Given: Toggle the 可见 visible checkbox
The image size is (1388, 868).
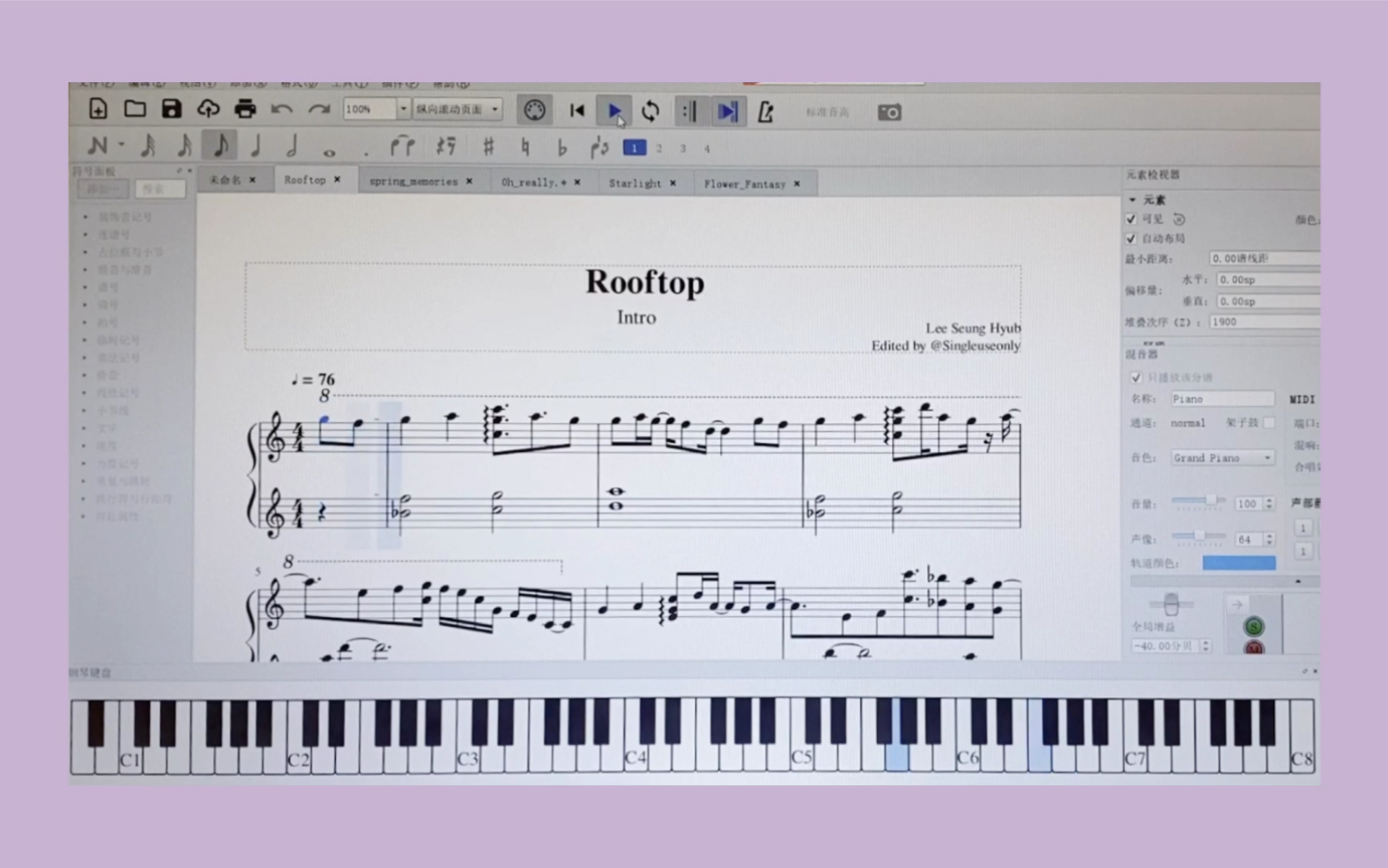Looking at the screenshot, I should (x=1132, y=219).
